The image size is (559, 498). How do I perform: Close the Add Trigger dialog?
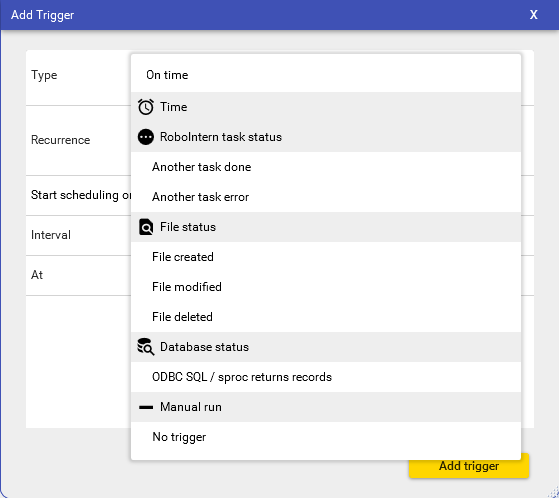pyautogui.click(x=533, y=15)
